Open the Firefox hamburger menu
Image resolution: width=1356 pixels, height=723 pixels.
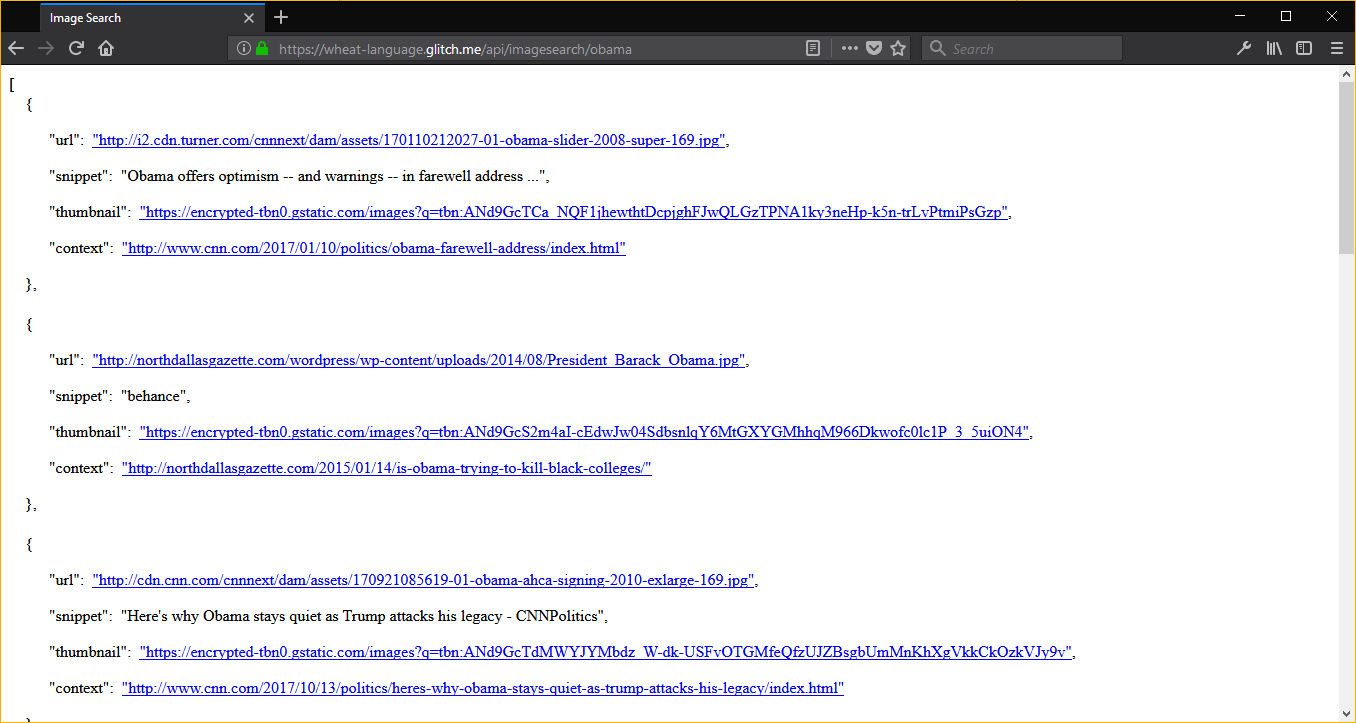click(x=1336, y=48)
